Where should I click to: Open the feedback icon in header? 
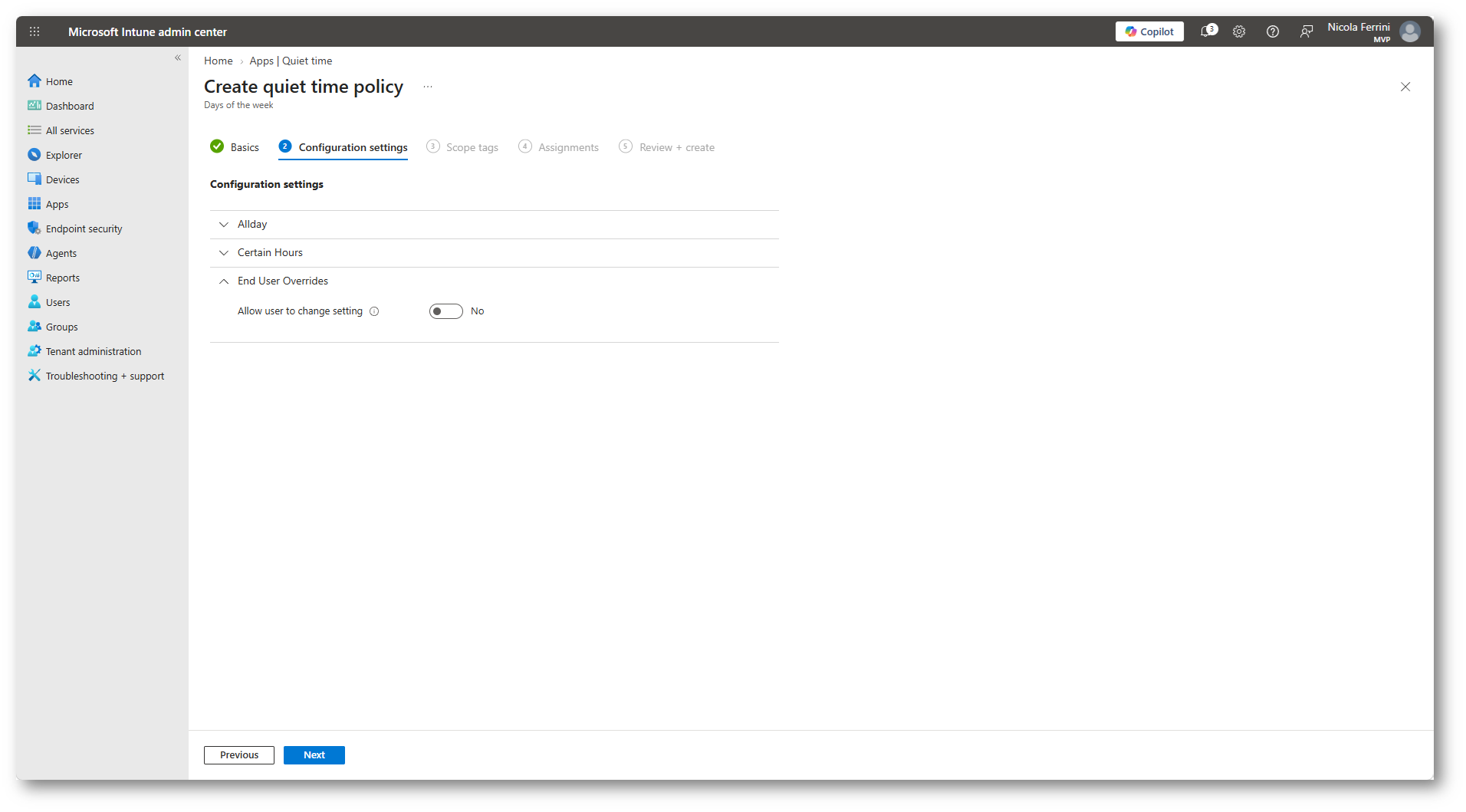click(x=1307, y=31)
